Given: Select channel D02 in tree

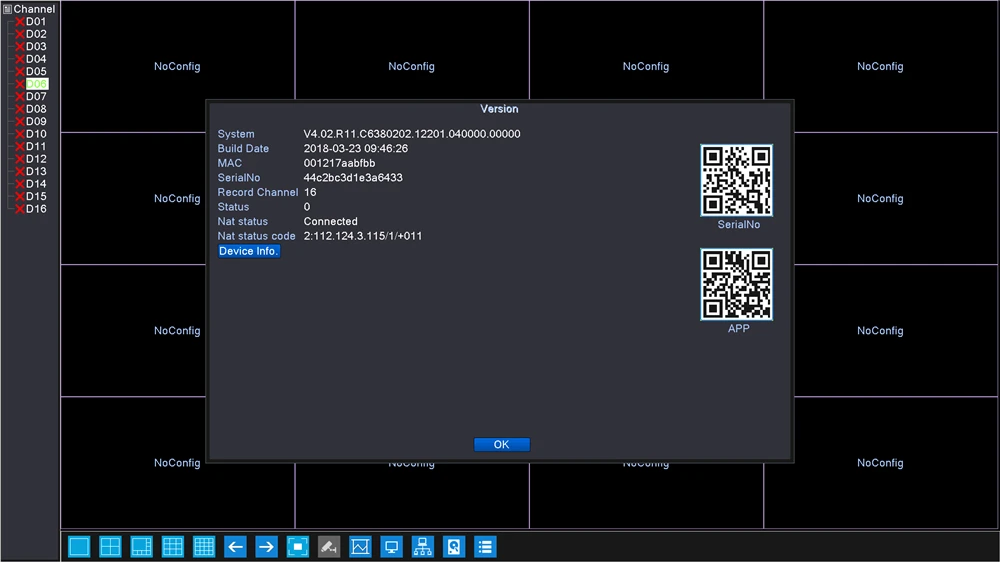Looking at the screenshot, I should pos(36,34).
